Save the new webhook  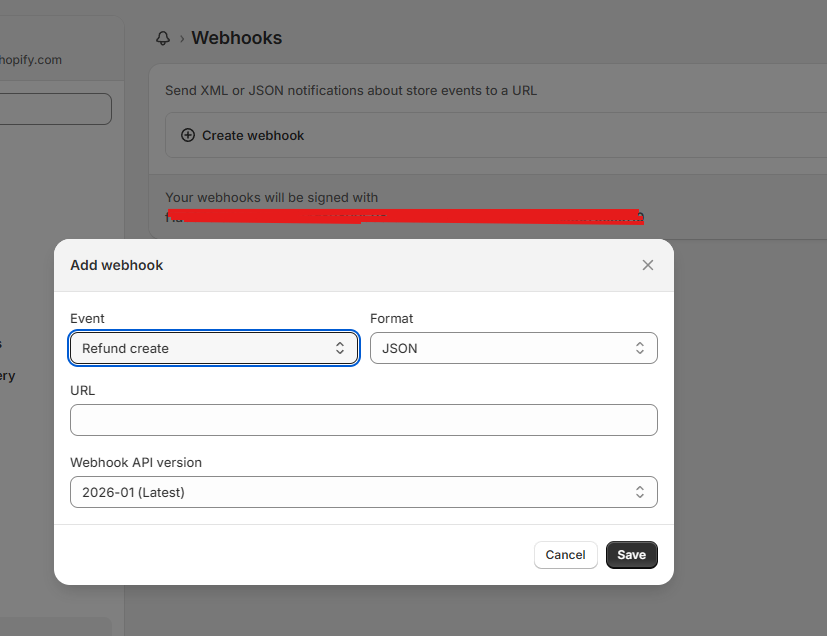(631, 554)
